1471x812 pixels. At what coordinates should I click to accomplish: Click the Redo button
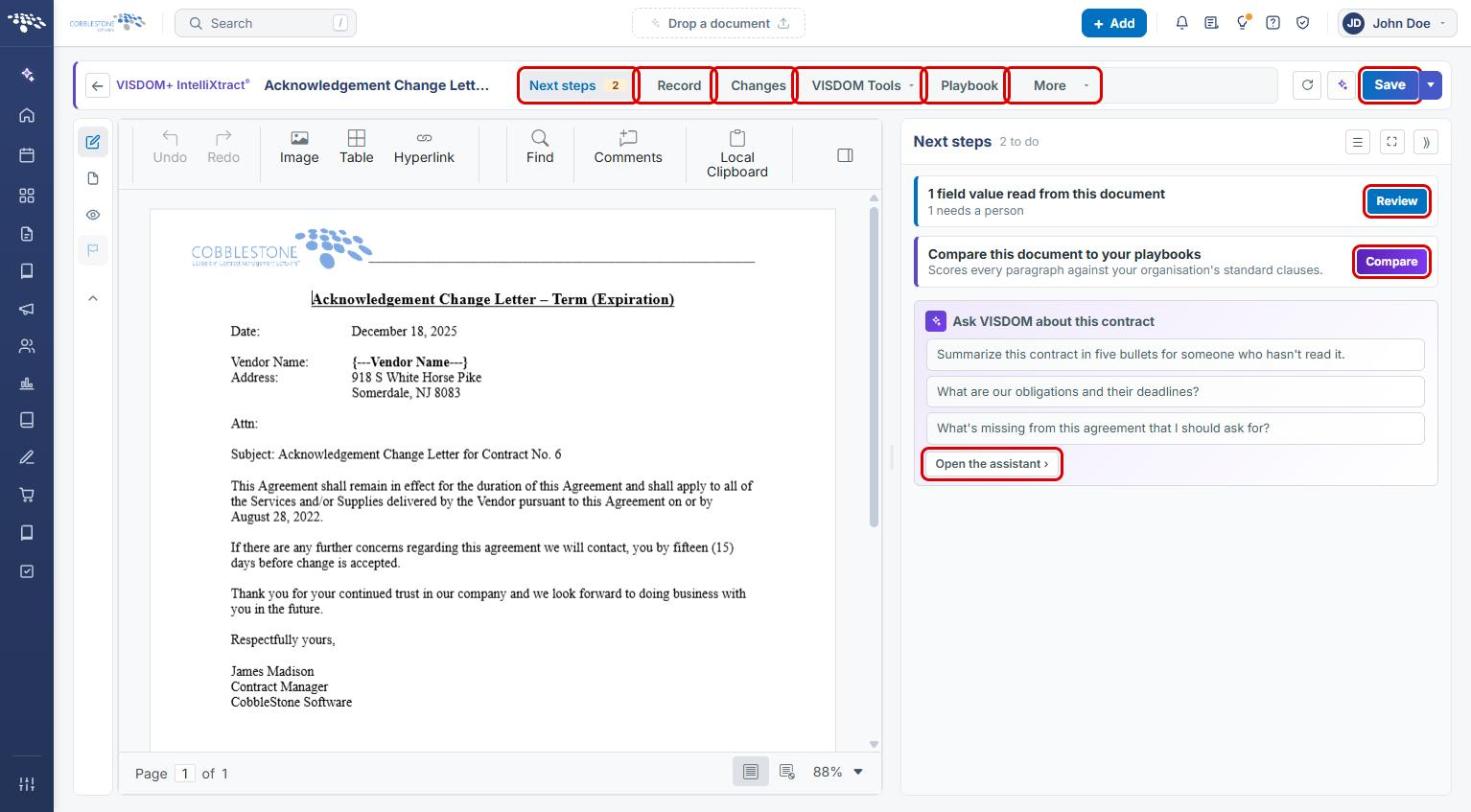click(223, 147)
